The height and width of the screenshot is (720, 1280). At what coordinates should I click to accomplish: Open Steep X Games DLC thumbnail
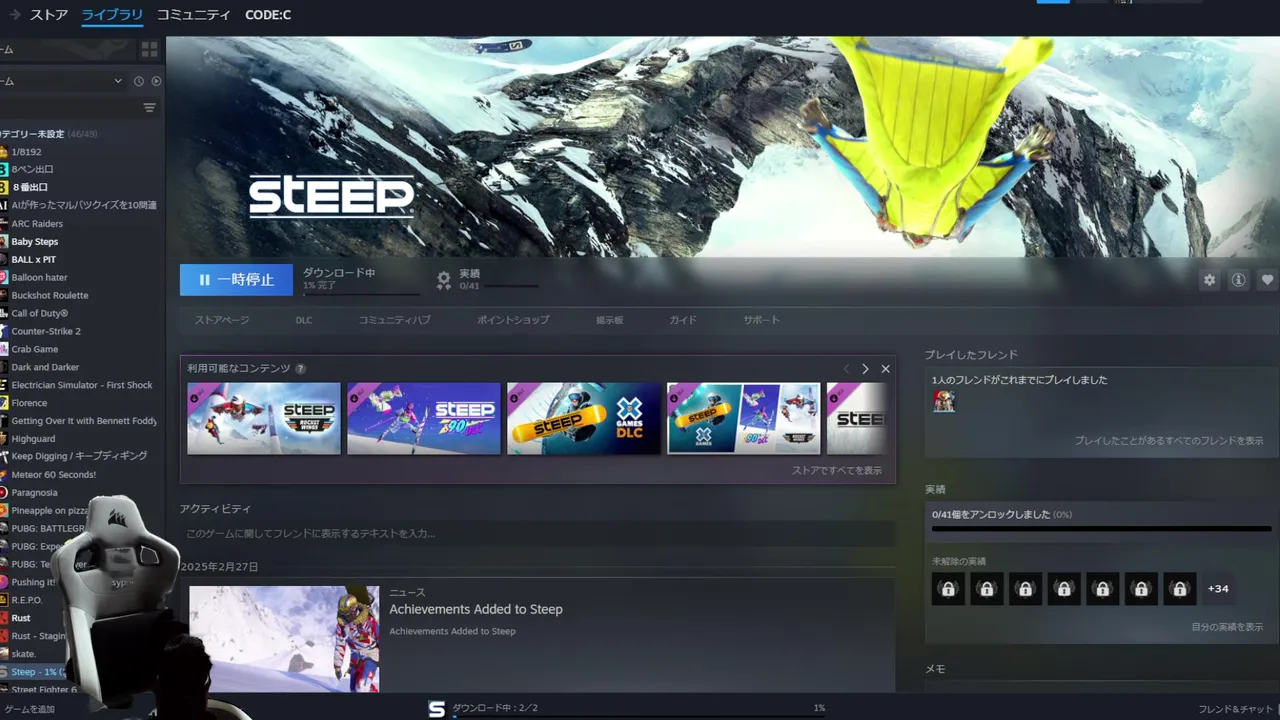pos(584,418)
